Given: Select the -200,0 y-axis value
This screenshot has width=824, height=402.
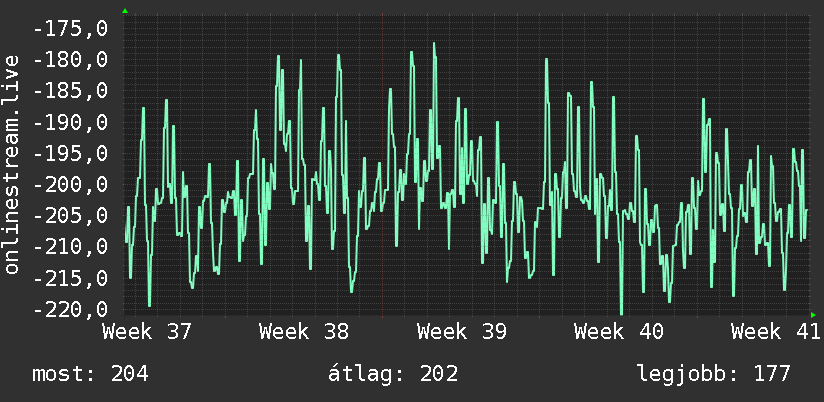Looking at the screenshot, I should pyautogui.click(x=70, y=185).
